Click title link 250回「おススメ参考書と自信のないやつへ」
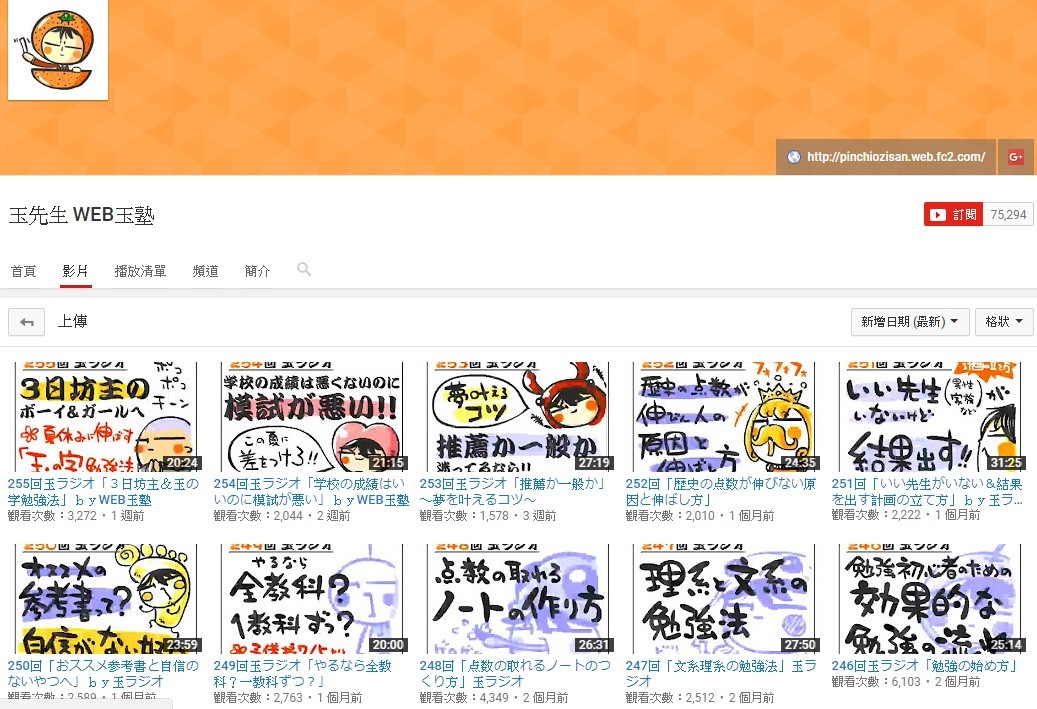The height and width of the screenshot is (709, 1037). tap(103, 673)
